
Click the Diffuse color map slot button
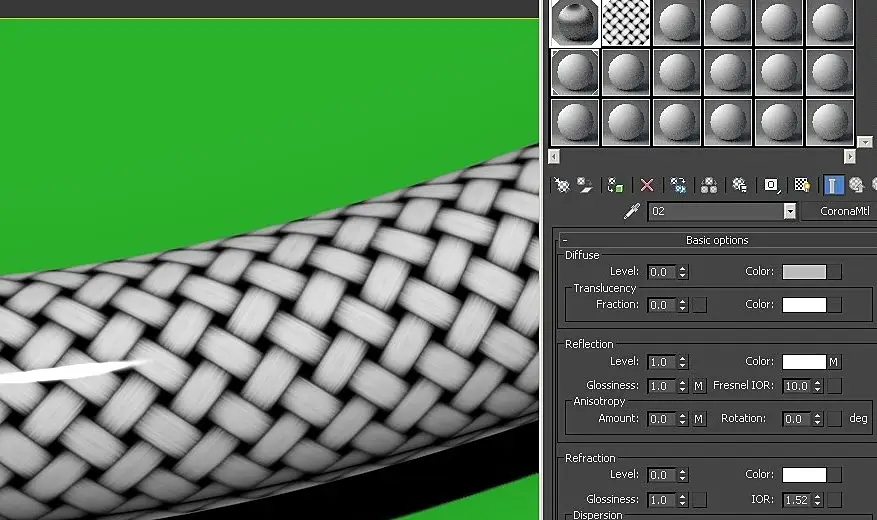click(x=834, y=272)
